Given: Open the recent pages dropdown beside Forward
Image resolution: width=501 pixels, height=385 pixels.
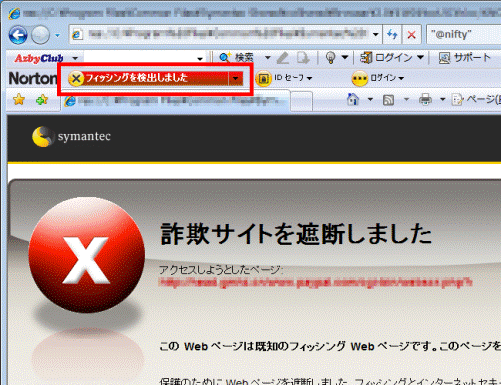Looking at the screenshot, I should [58, 35].
